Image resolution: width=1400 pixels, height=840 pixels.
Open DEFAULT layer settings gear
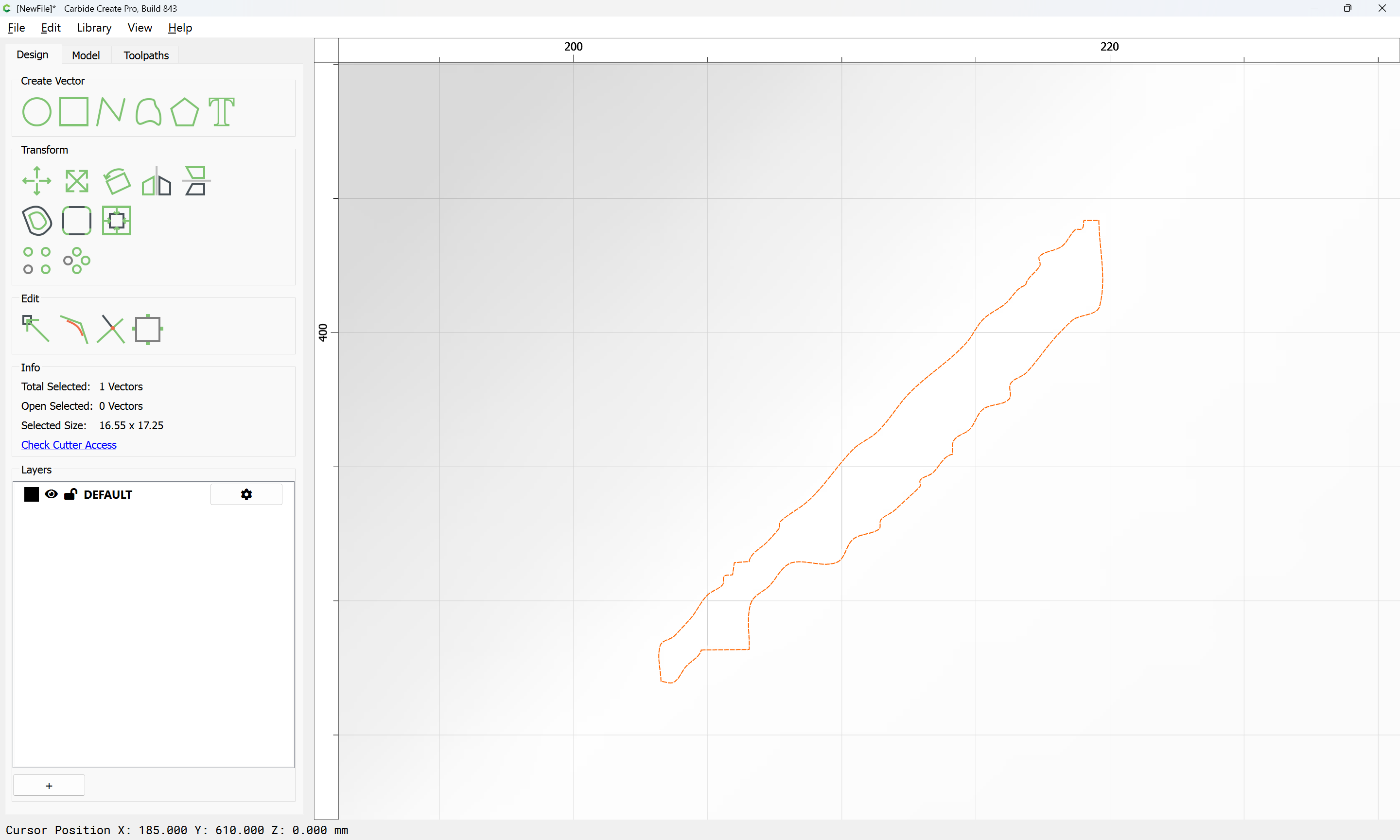(x=246, y=494)
